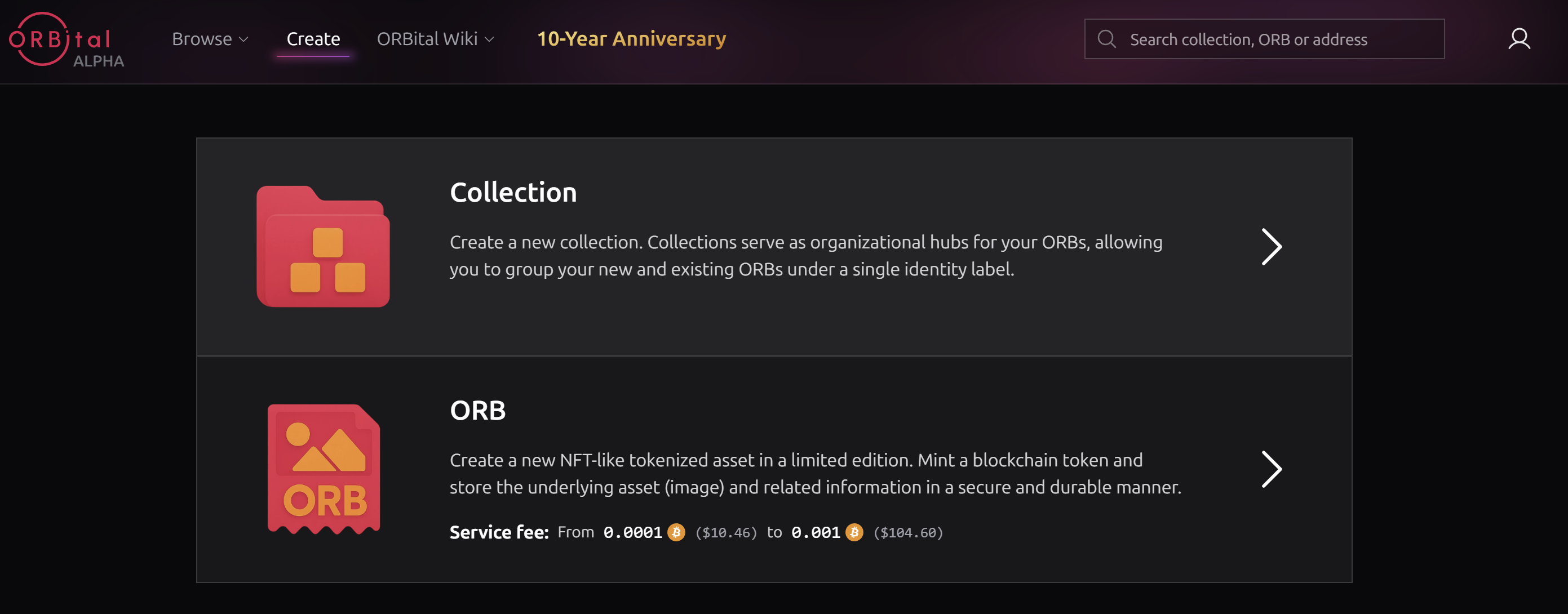Click the first Bitcoin coin icon
This screenshot has width=1568, height=614.
(x=676, y=532)
